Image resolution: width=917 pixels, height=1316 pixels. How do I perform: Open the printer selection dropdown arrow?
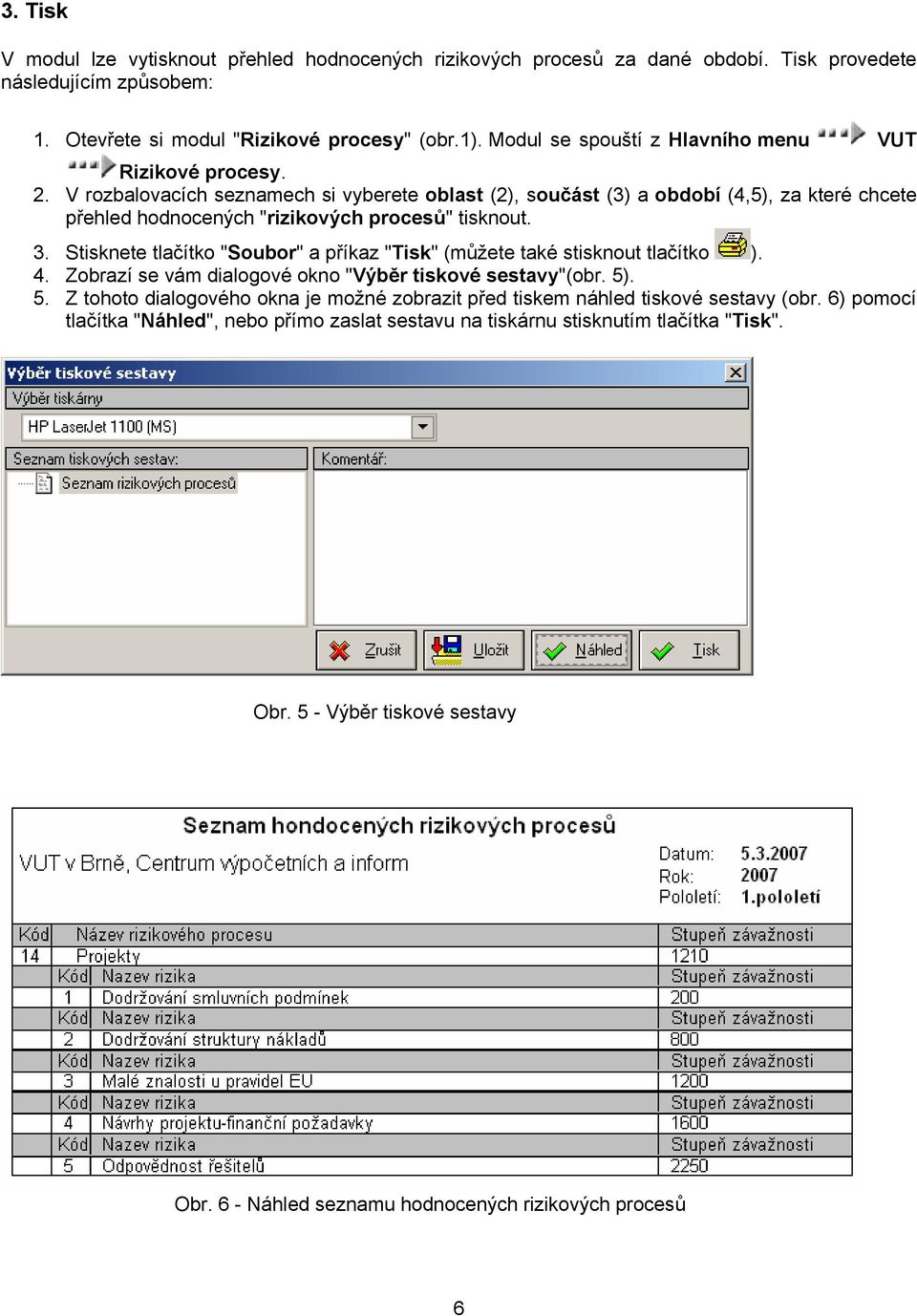point(423,427)
